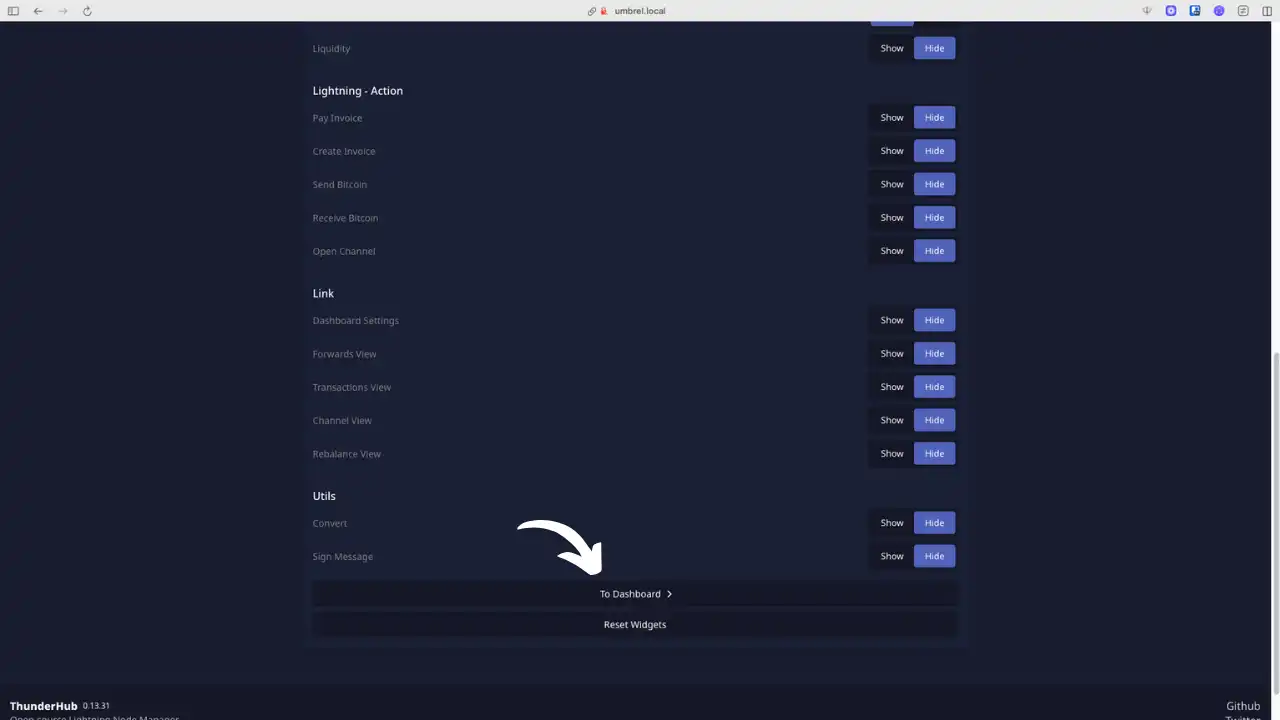Show the Channel View widget
1280x720 pixels.
[892, 420]
